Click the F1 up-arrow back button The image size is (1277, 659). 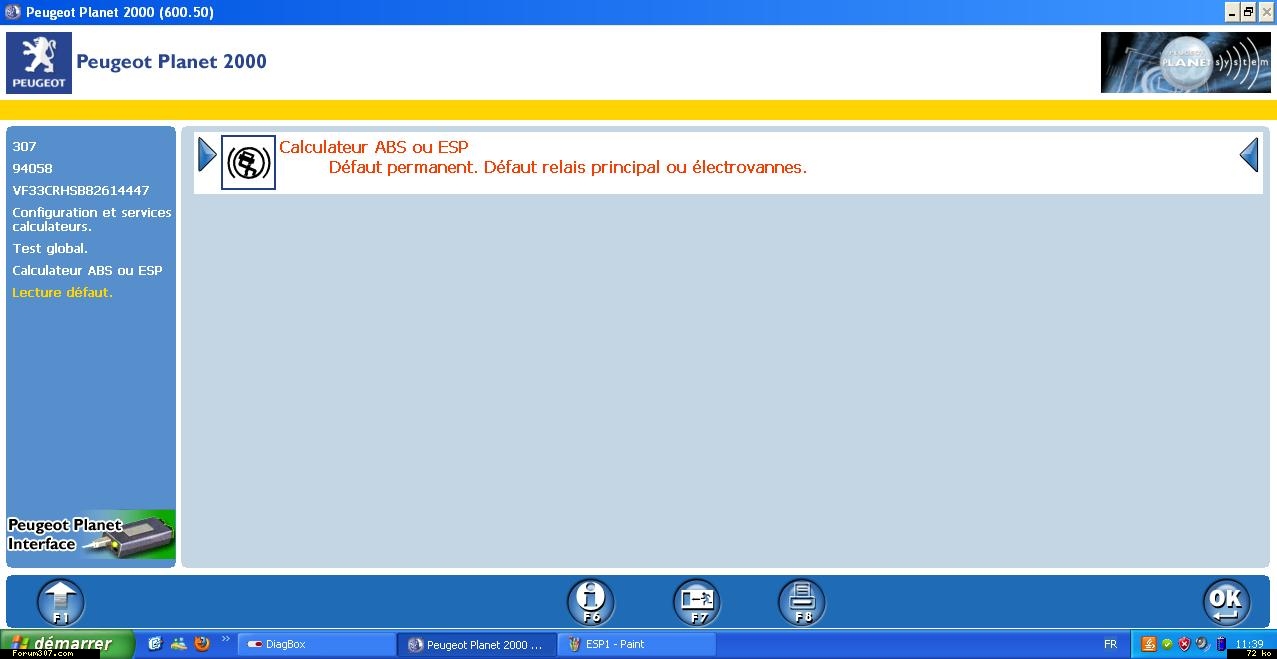coord(61,602)
